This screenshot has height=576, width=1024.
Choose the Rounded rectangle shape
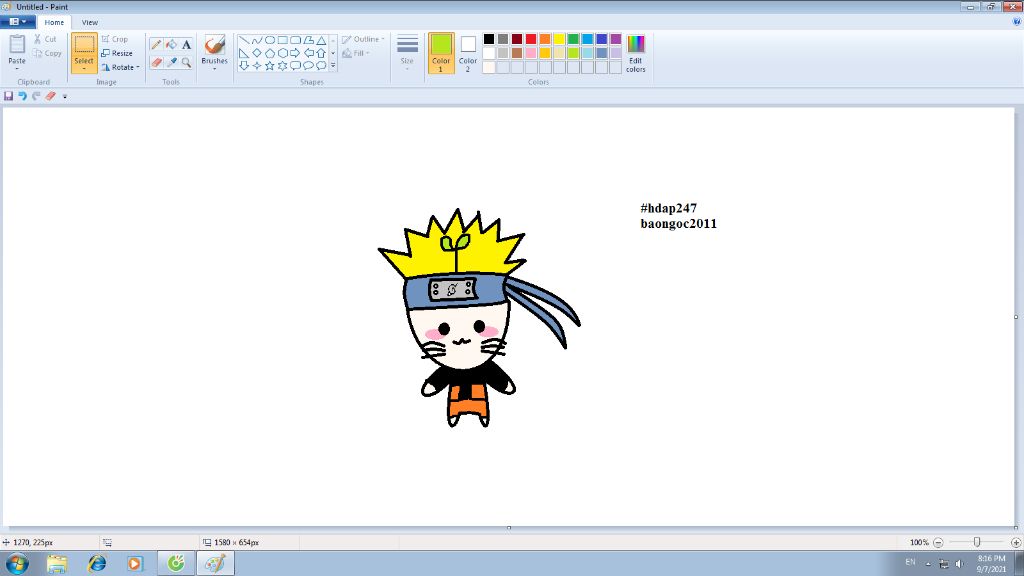point(295,40)
